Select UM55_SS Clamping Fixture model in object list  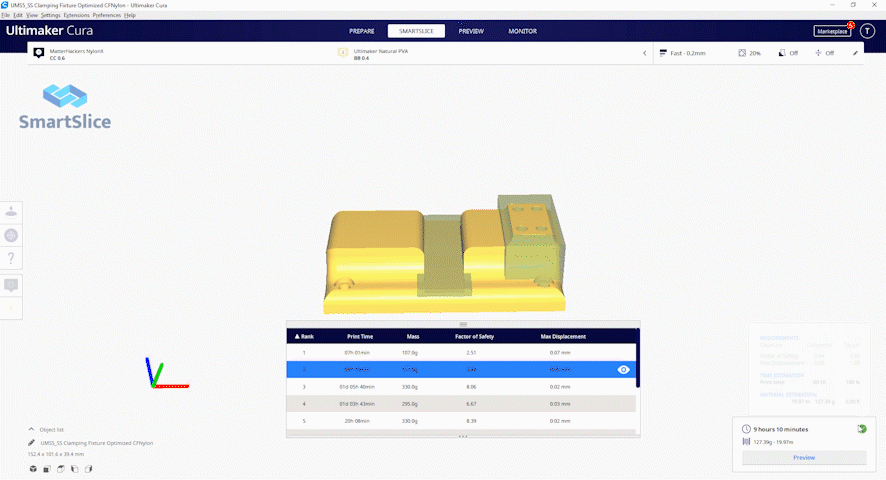pos(97,443)
